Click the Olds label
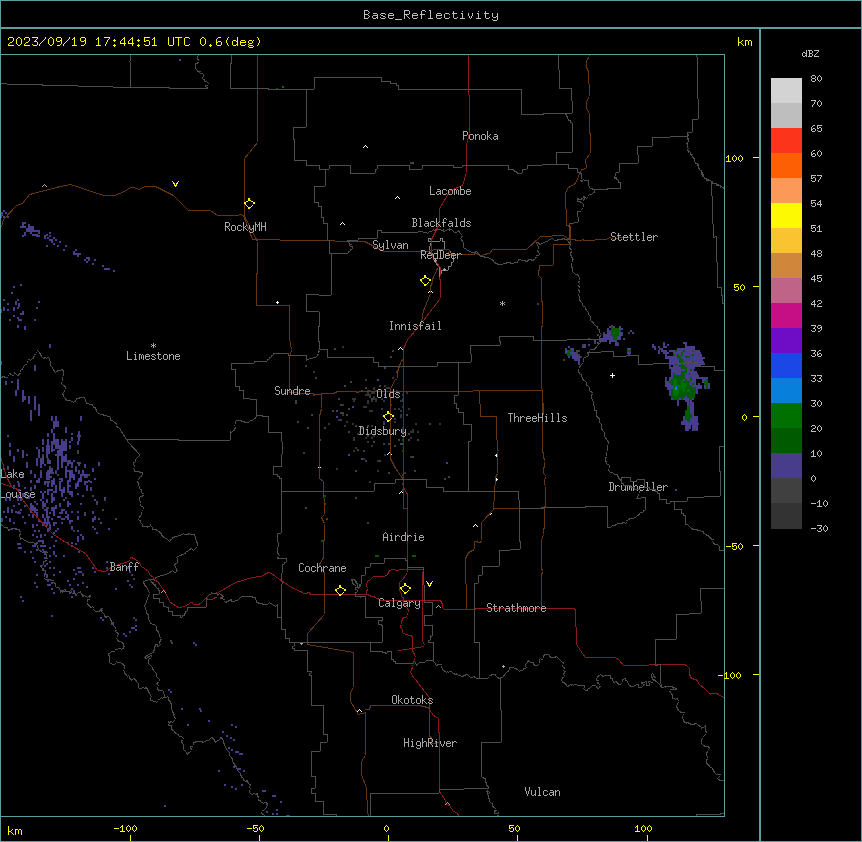The height and width of the screenshot is (842, 862). tap(388, 394)
